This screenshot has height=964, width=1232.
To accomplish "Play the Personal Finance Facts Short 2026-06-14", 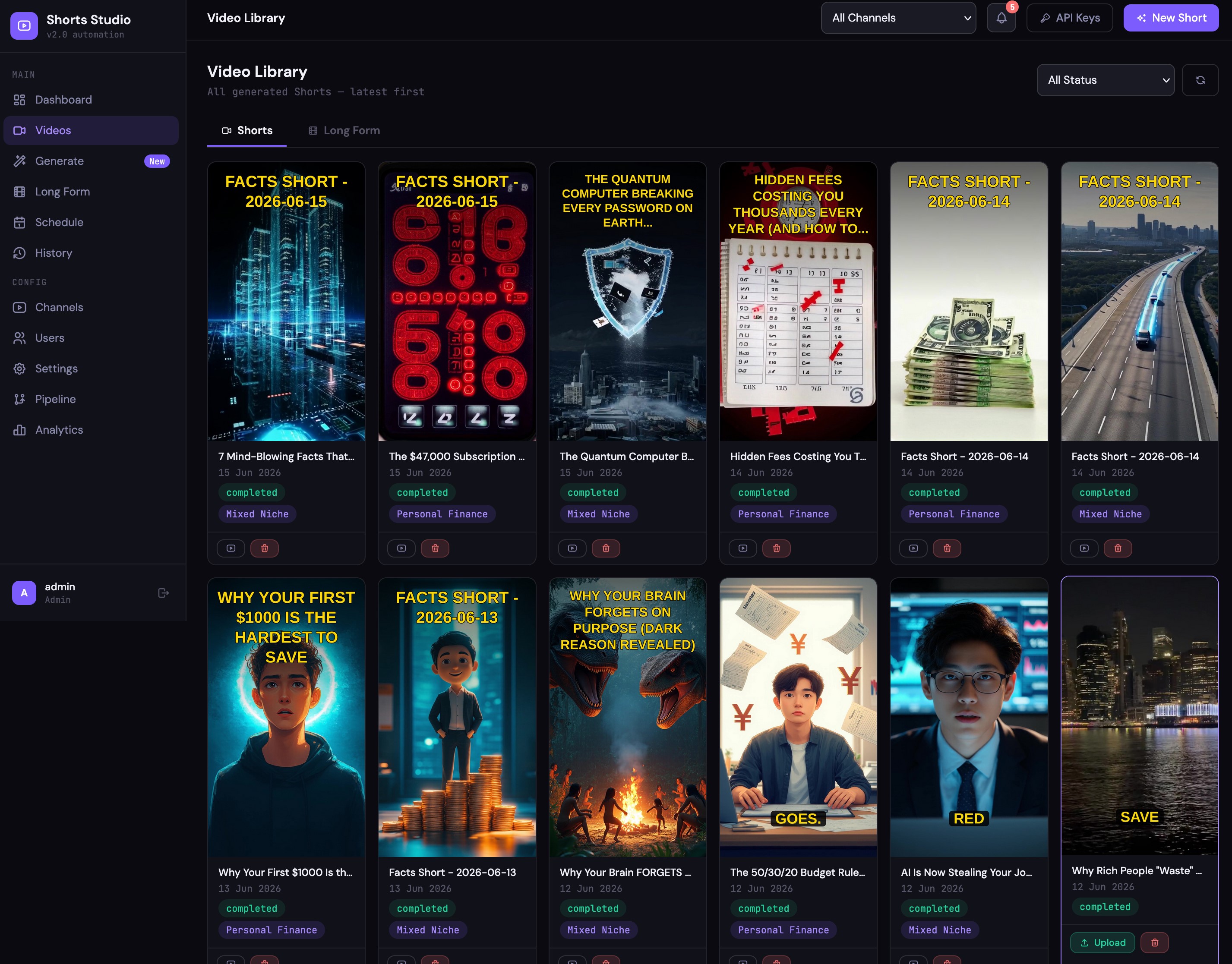I will pyautogui.click(x=913, y=548).
